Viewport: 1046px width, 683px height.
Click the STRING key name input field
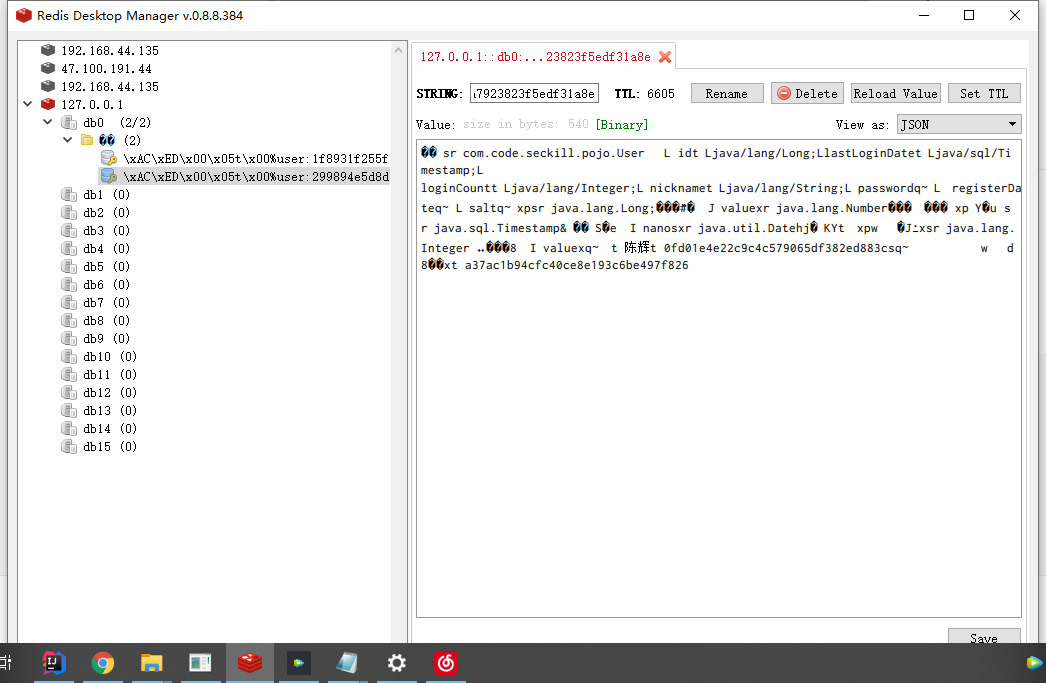(x=534, y=93)
